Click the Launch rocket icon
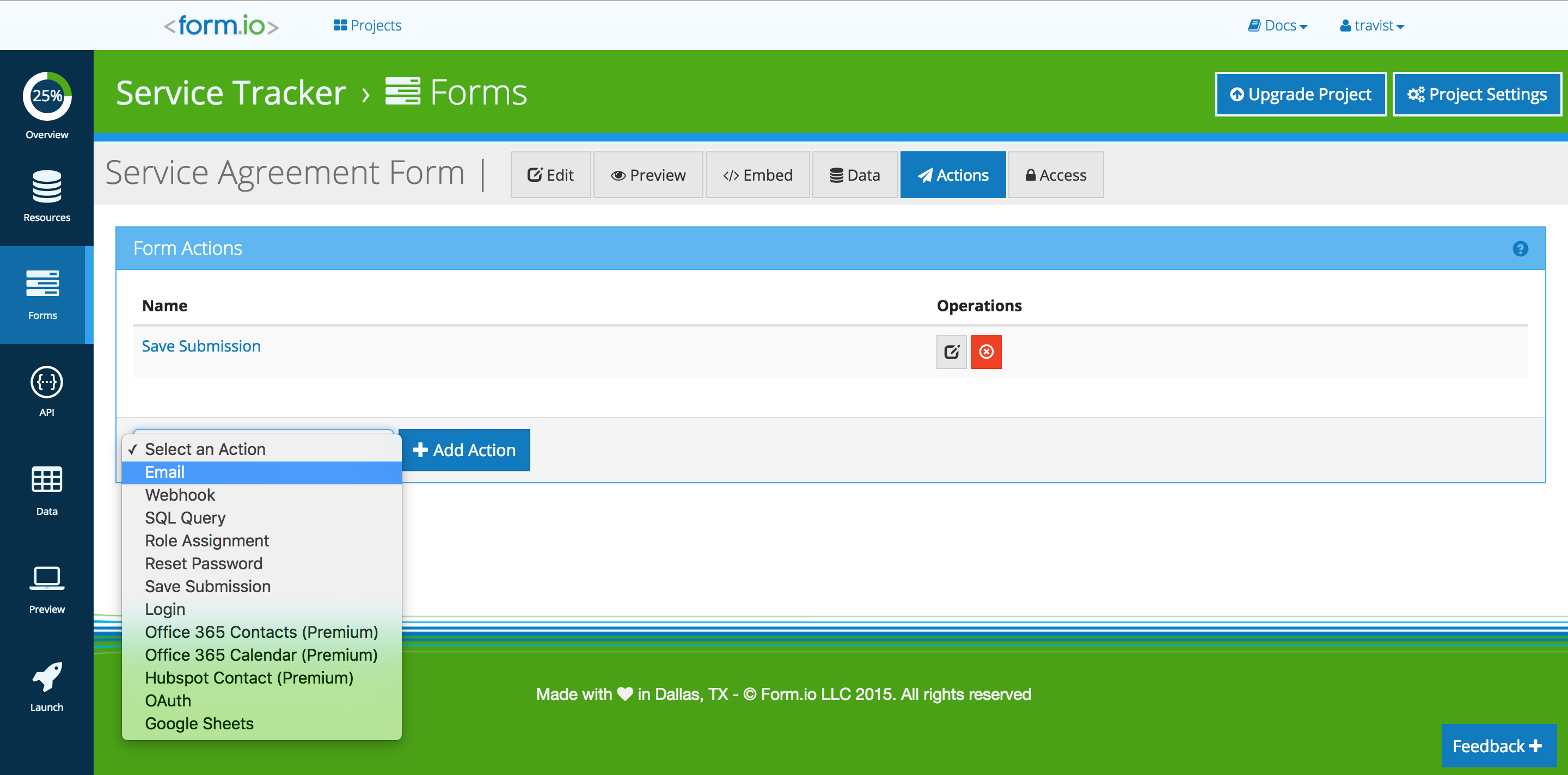Screen dimensions: 1568x775 pyautogui.click(x=46, y=677)
